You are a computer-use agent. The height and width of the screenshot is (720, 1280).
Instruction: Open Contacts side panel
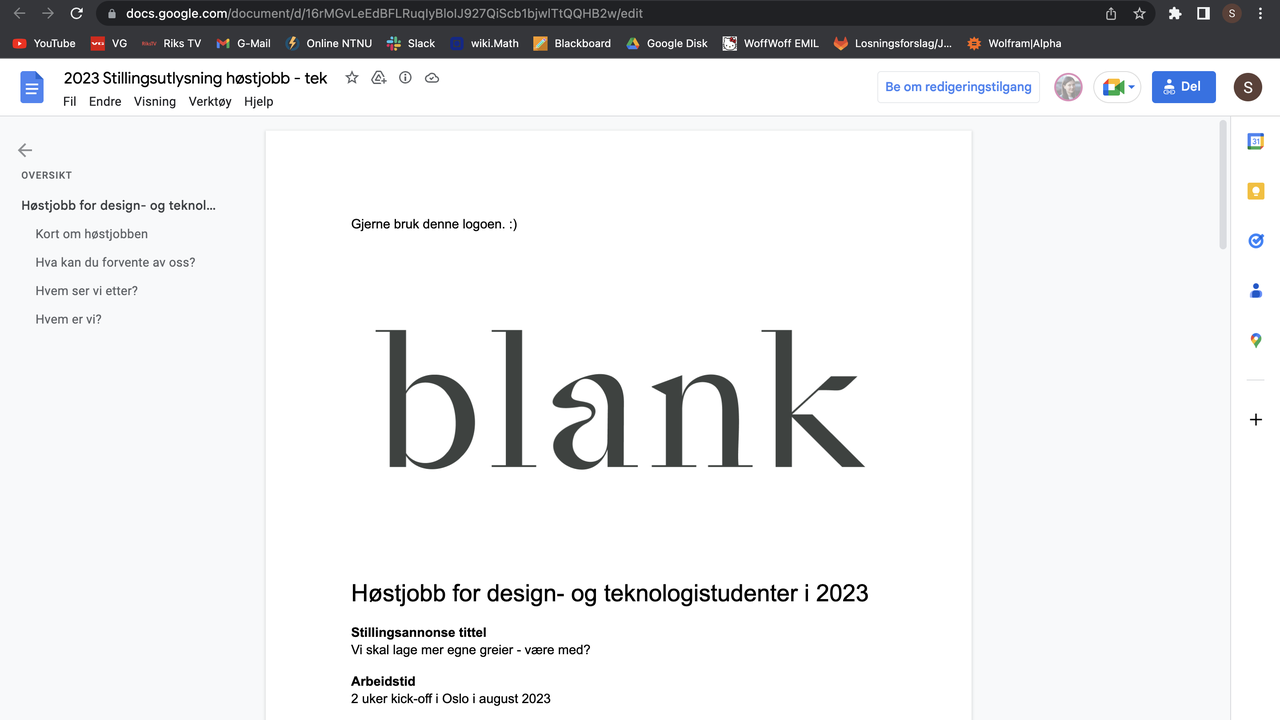1256,291
